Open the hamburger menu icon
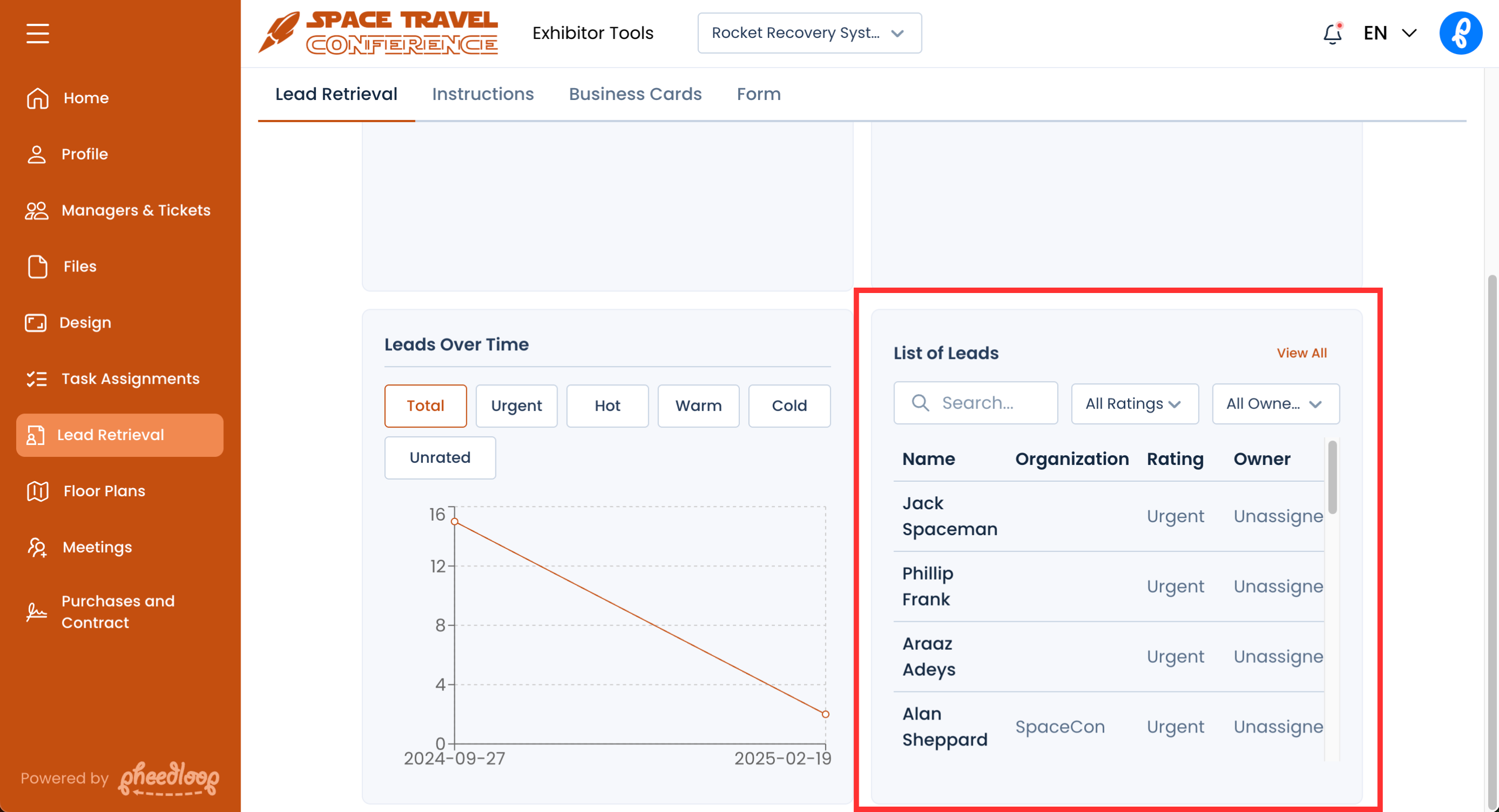The image size is (1499, 812). [38, 33]
